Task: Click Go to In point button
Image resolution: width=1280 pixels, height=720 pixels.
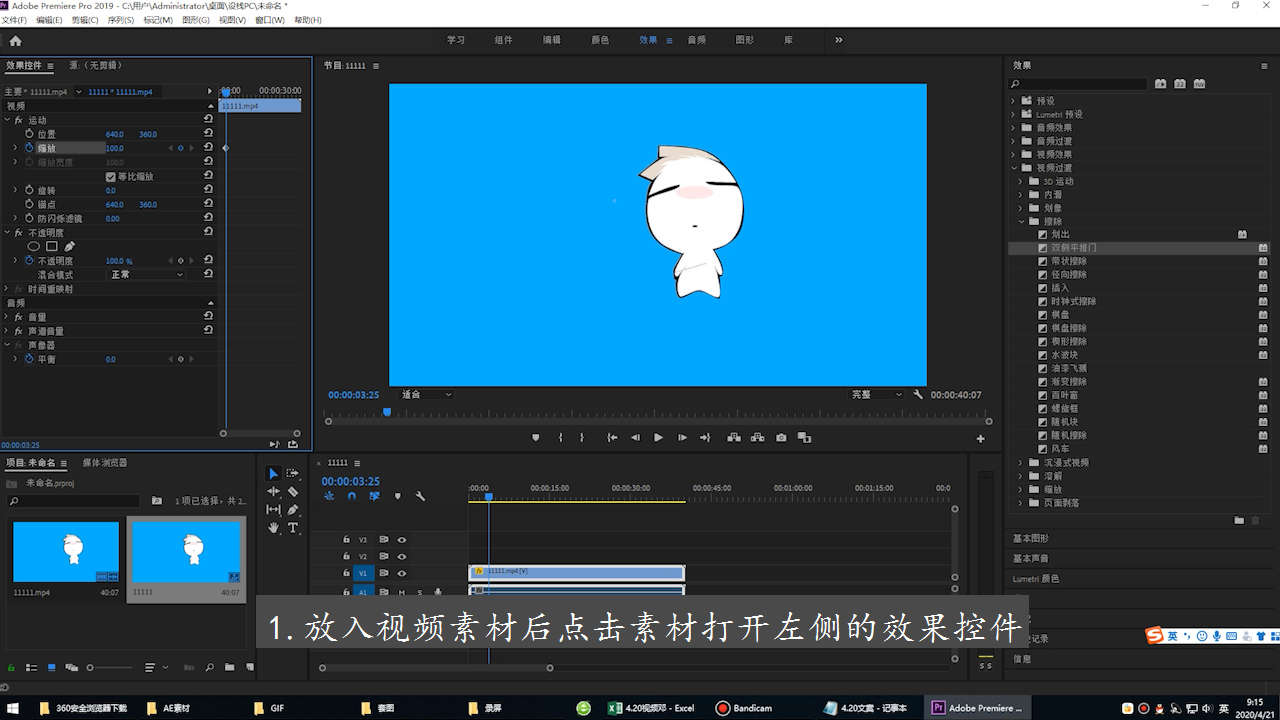Action: point(612,437)
